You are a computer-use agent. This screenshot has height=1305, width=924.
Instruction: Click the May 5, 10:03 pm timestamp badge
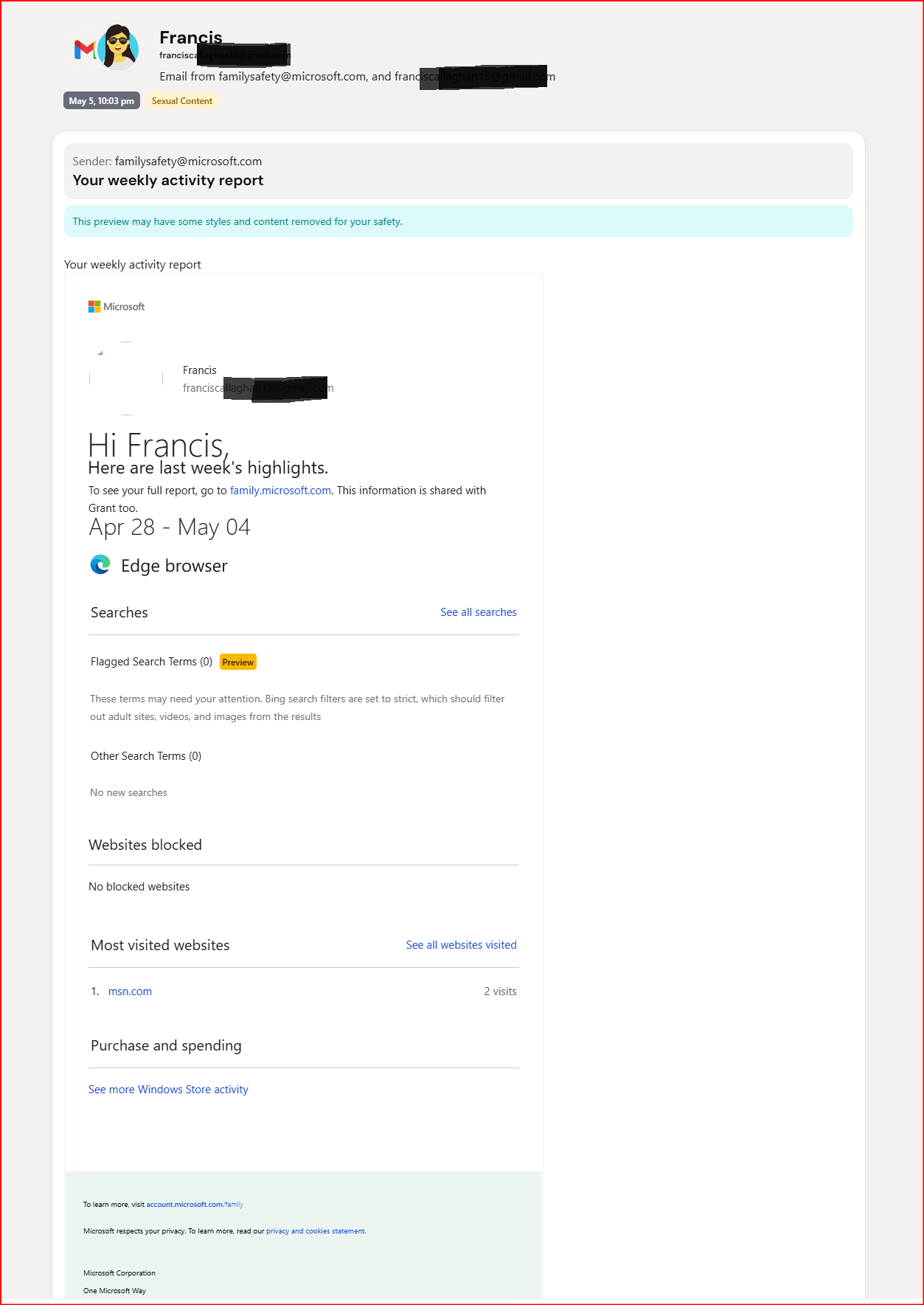(102, 101)
